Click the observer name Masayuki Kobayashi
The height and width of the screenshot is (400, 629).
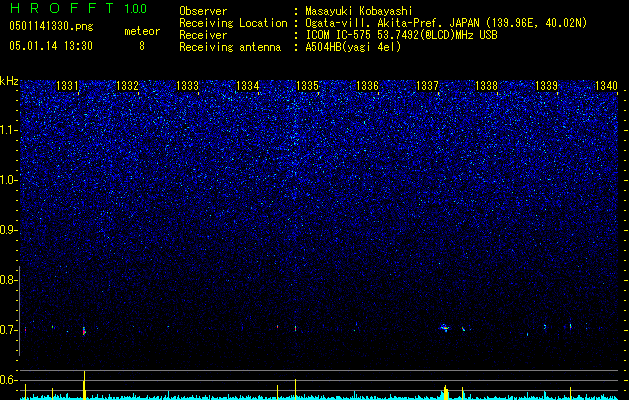(x=359, y=11)
